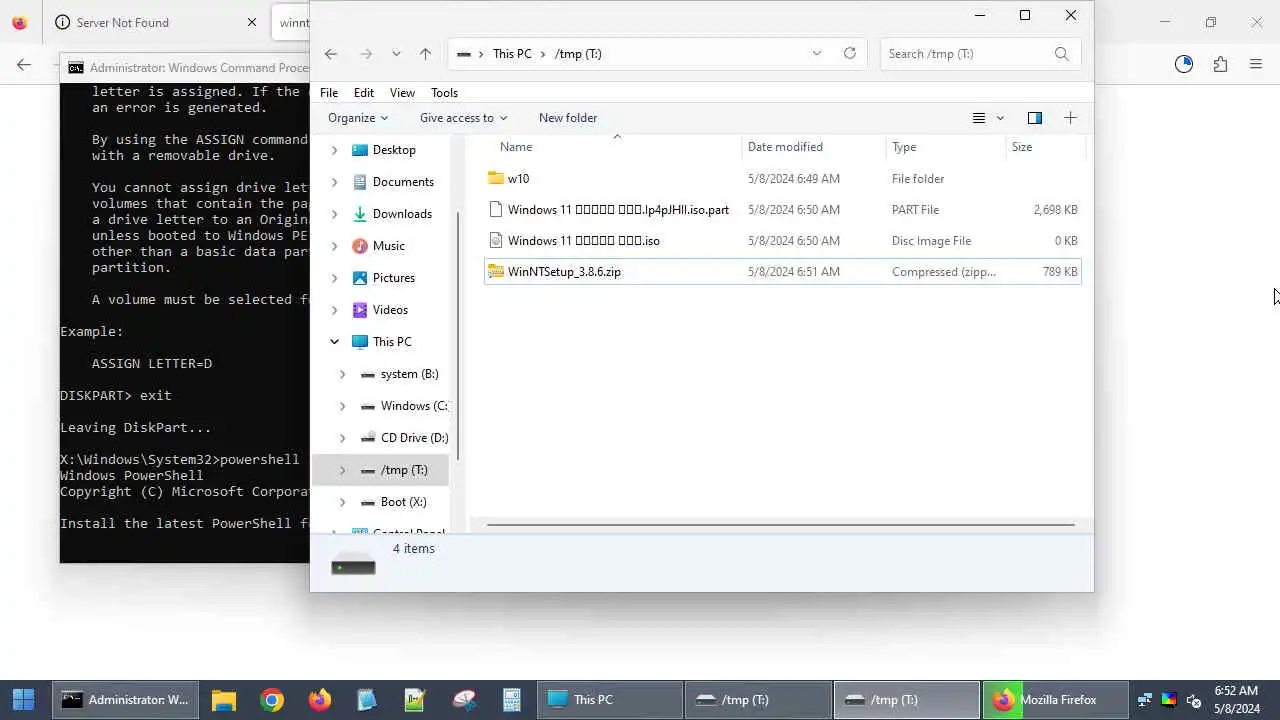This screenshot has width=1280, height=720.
Task: Go up one folder level in Explorer
Action: pyautogui.click(x=425, y=54)
